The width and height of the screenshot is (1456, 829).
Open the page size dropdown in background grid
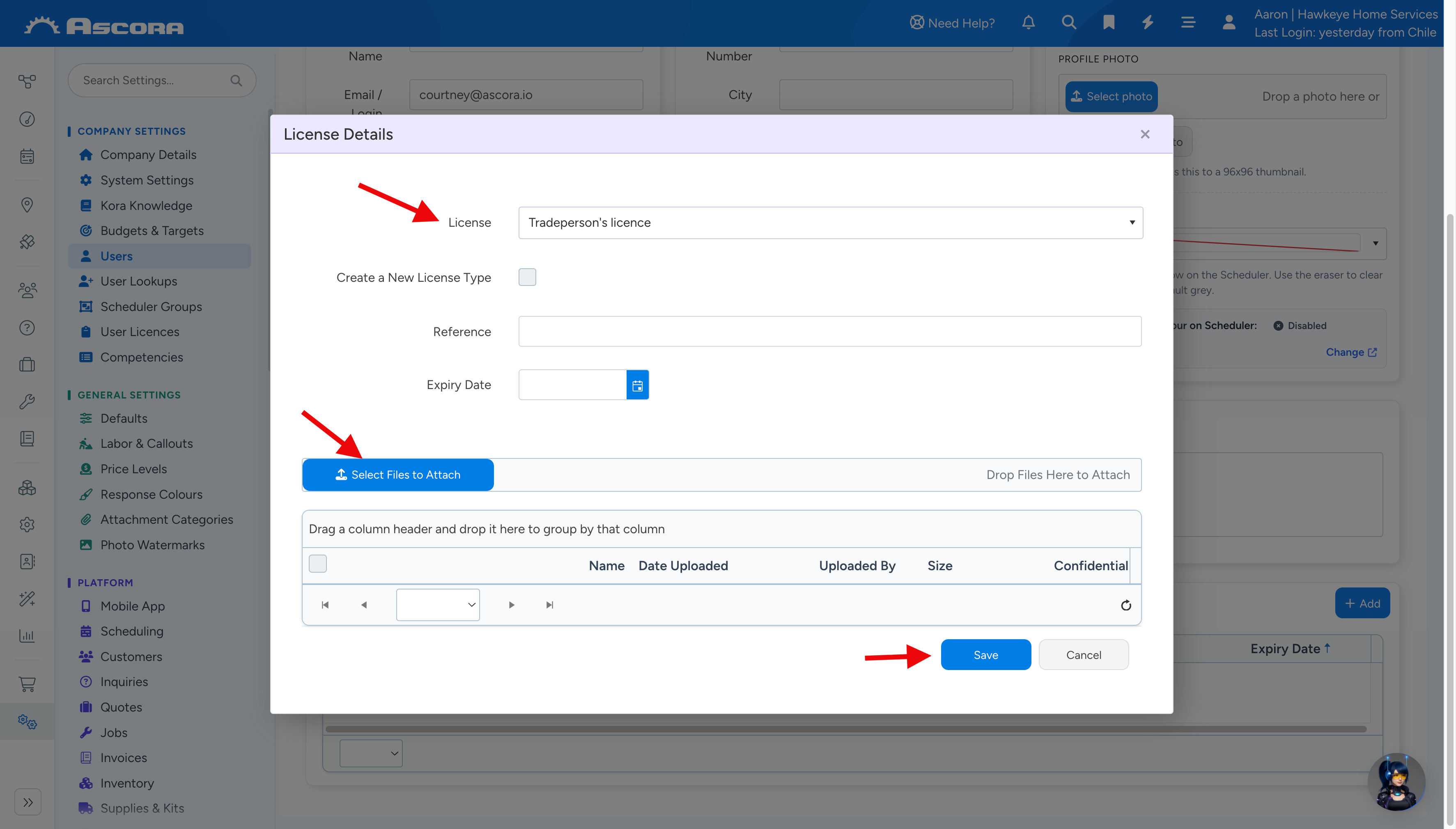371,753
